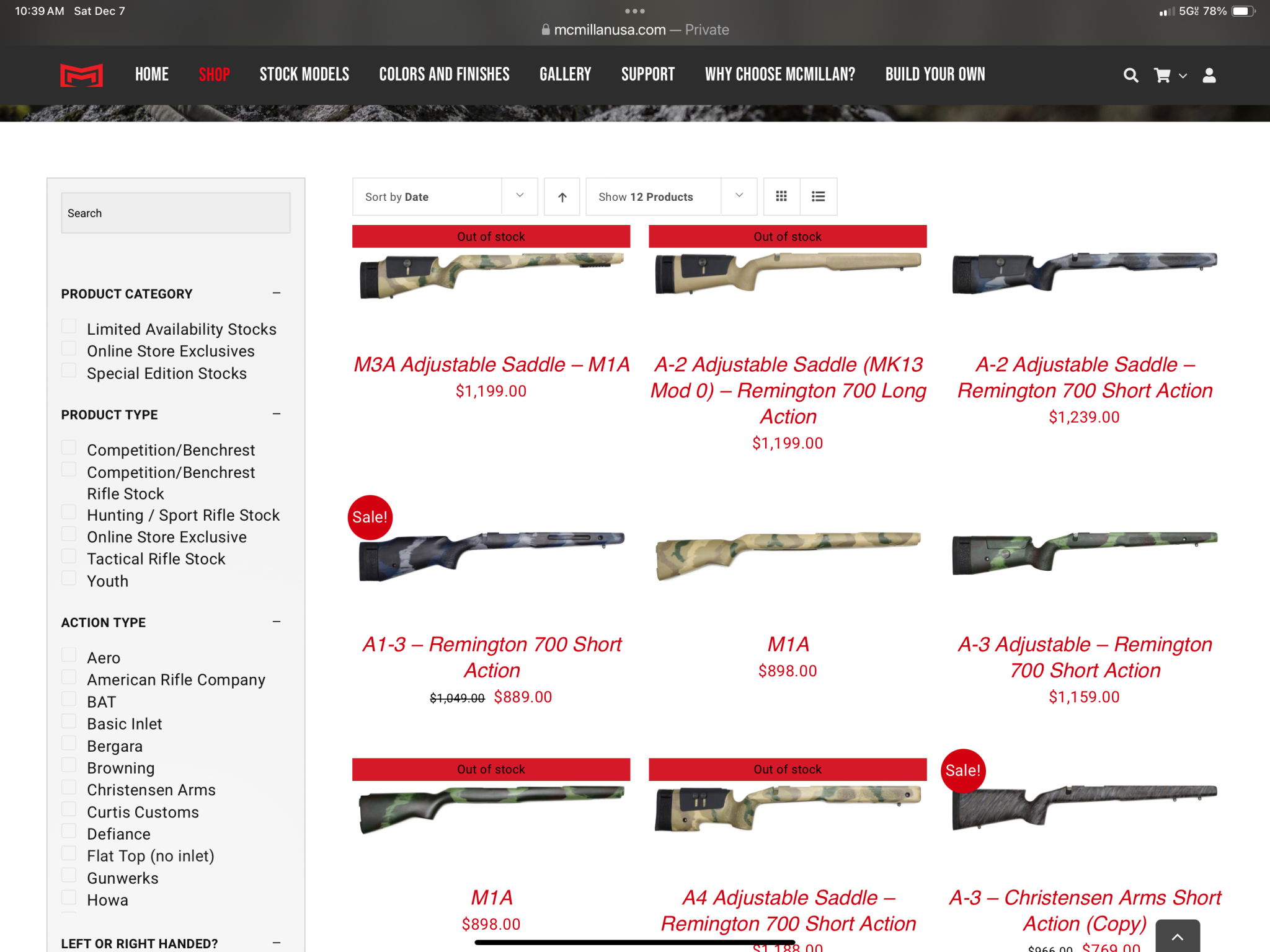Open A-2 Adjustable Saddle Remington 700 Short Action

coord(1085,377)
